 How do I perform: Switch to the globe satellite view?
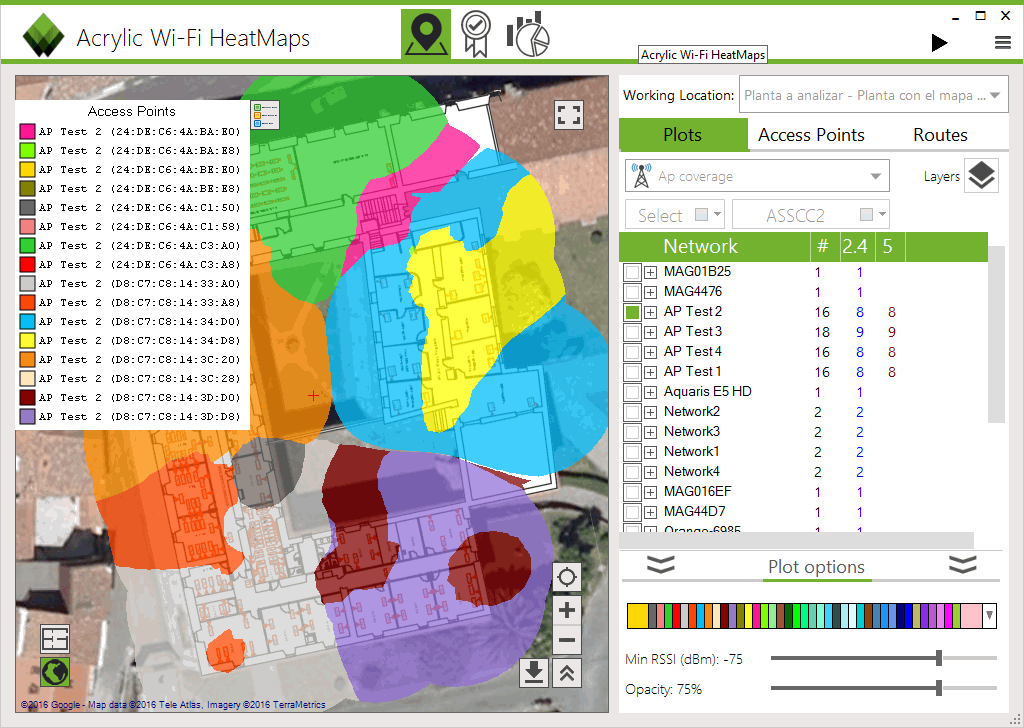(55, 671)
